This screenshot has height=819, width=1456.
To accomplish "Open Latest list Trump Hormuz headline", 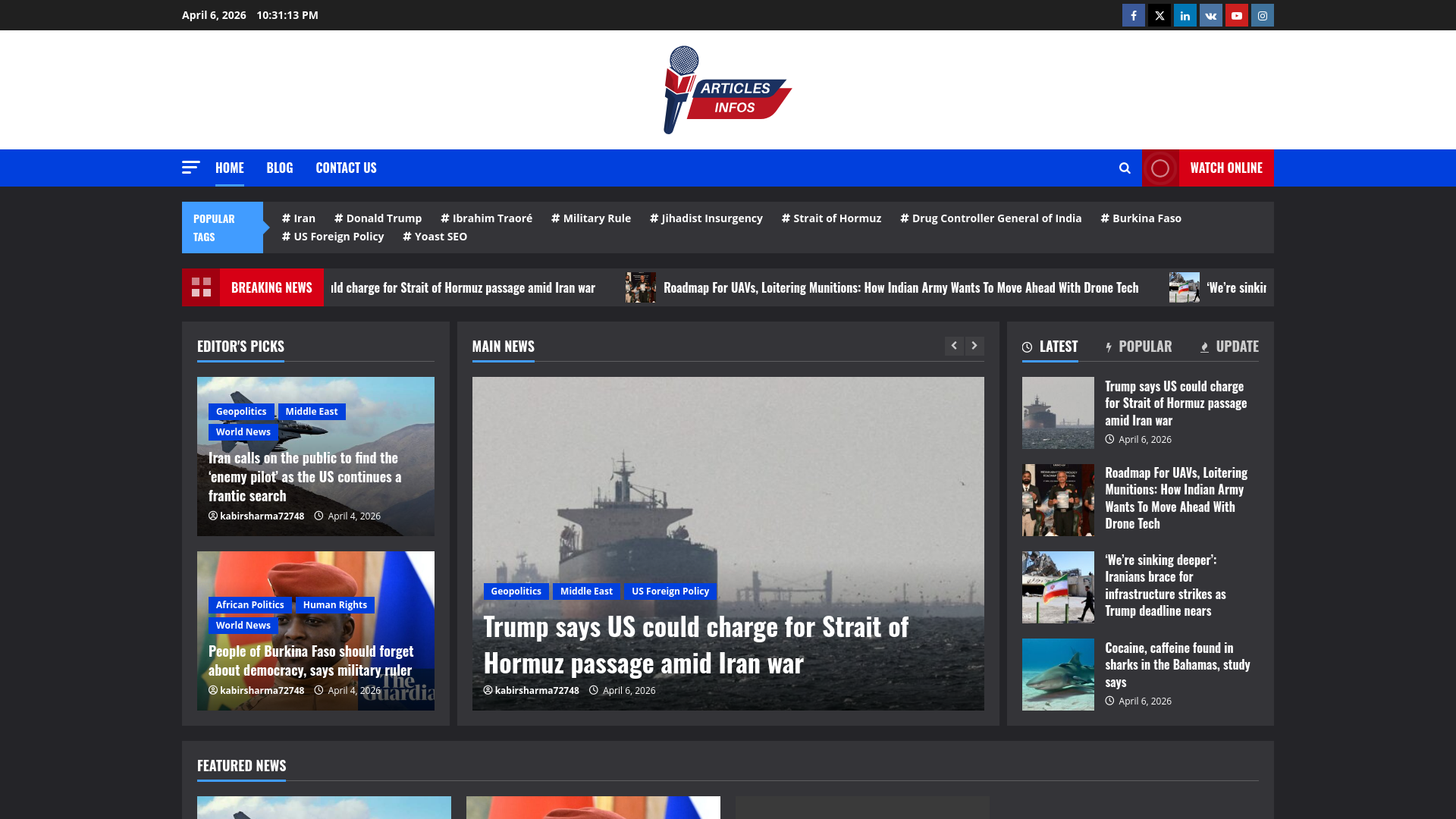I will pyautogui.click(x=1176, y=403).
